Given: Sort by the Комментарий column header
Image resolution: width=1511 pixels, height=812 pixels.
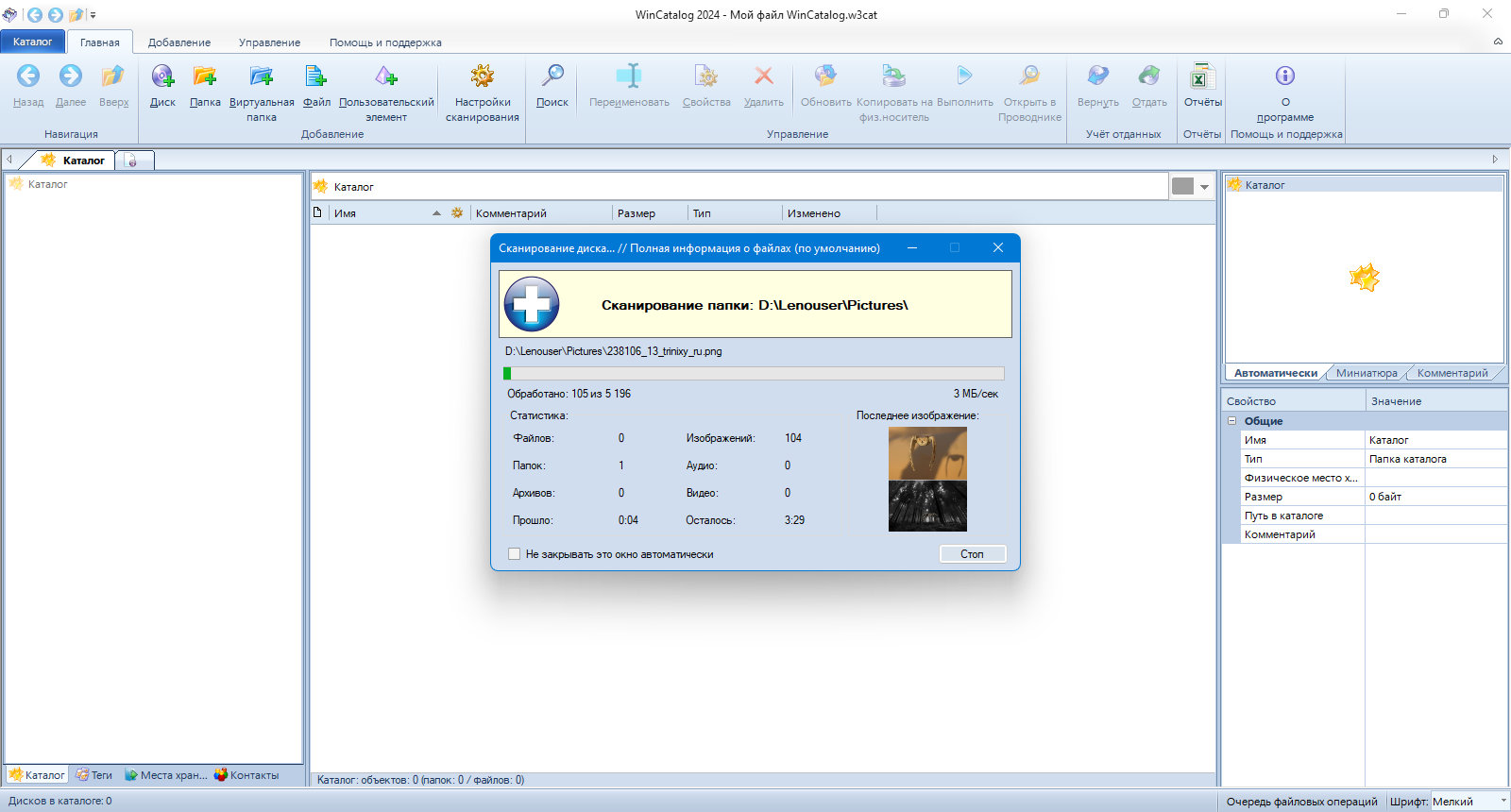Looking at the screenshot, I should pos(541,213).
